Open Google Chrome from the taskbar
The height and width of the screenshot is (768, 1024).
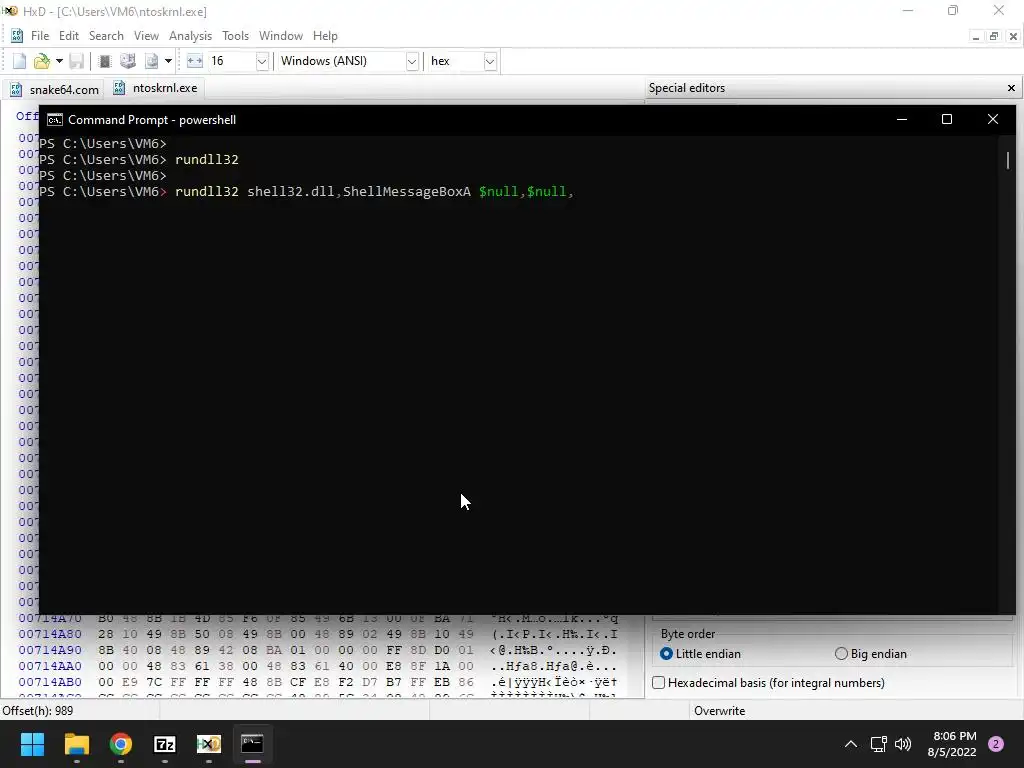point(121,744)
